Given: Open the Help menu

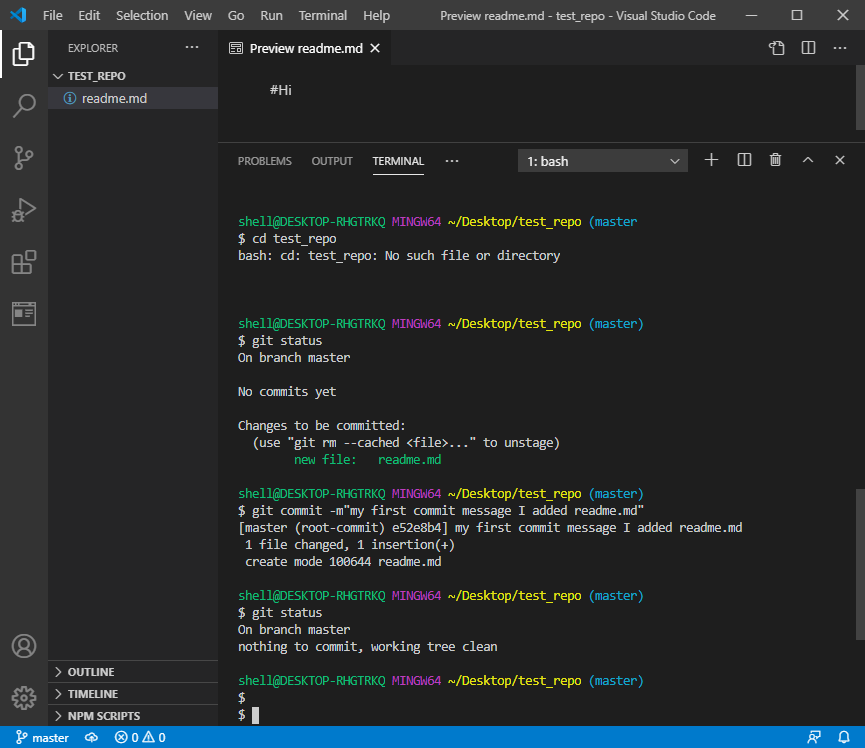Looking at the screenshot, I should tap(376, 15).
